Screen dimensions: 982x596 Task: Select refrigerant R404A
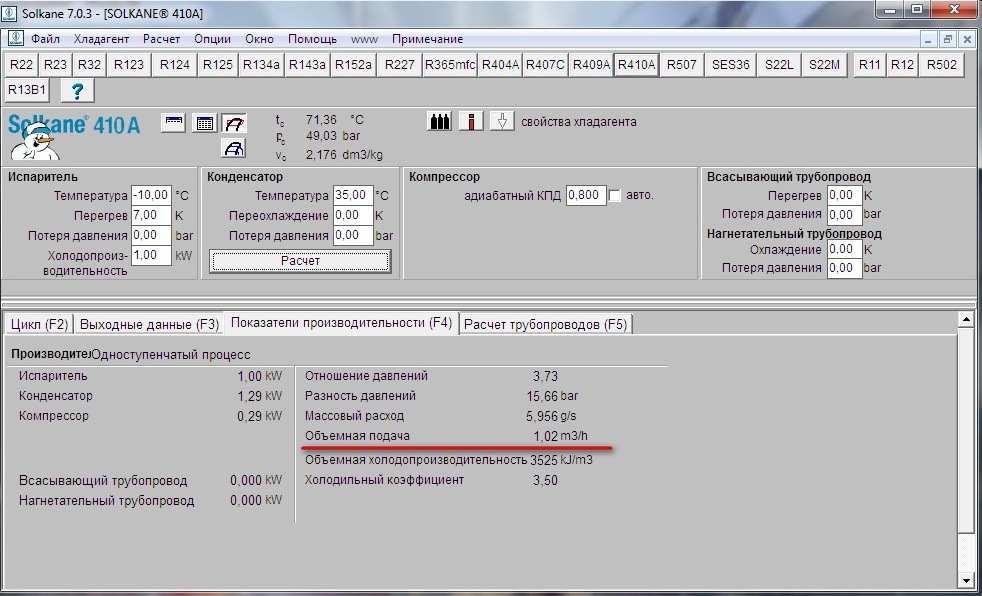(500, 64)
